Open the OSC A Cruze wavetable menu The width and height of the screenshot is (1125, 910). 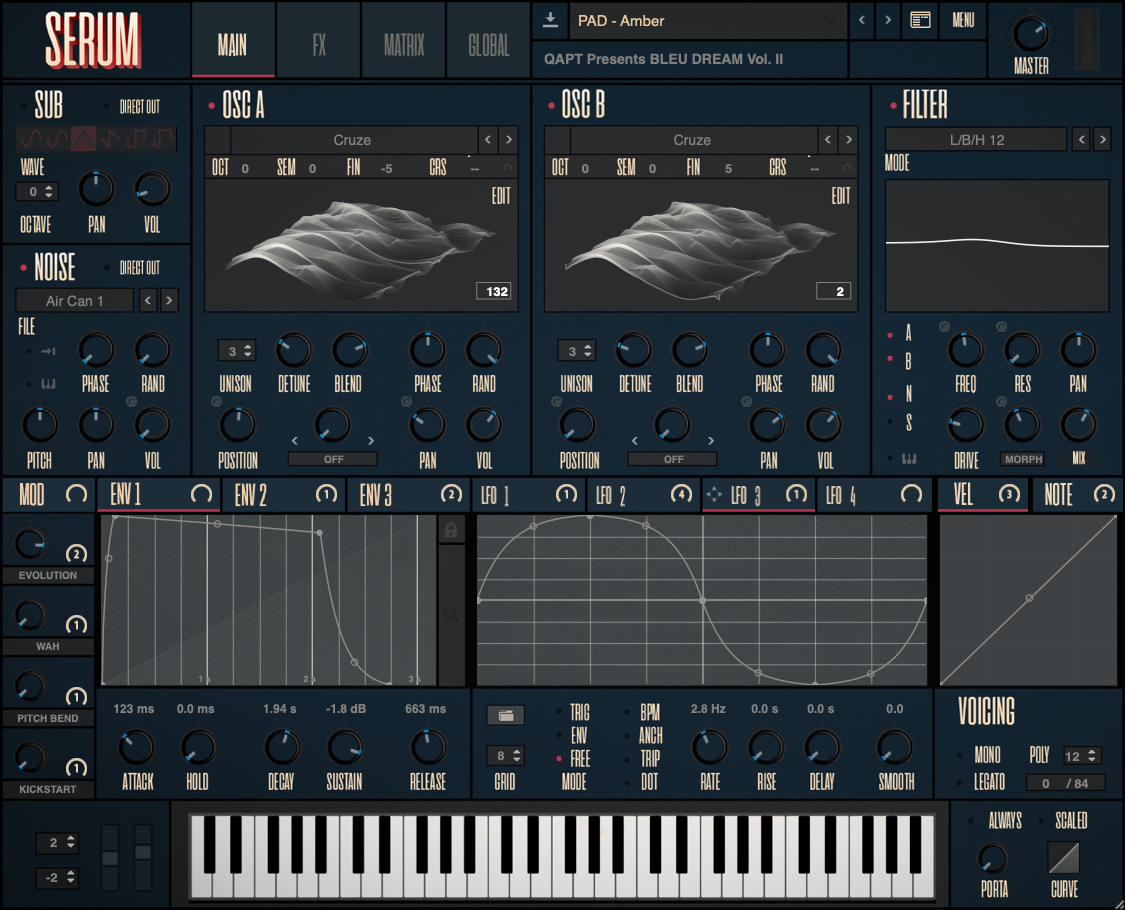tap(354, 140)
